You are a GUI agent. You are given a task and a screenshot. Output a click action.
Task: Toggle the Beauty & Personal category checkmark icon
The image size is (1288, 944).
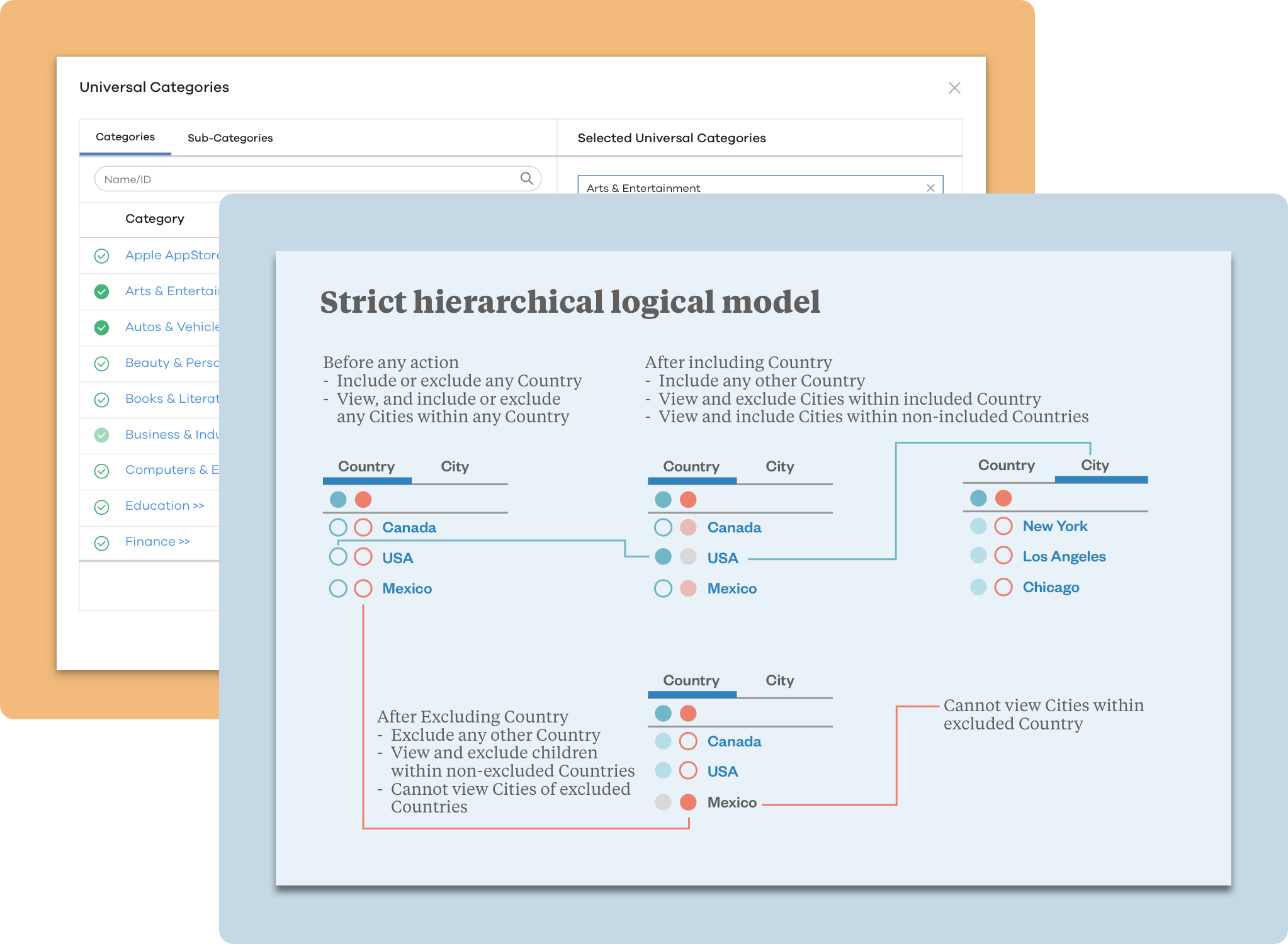click(101, 364)
